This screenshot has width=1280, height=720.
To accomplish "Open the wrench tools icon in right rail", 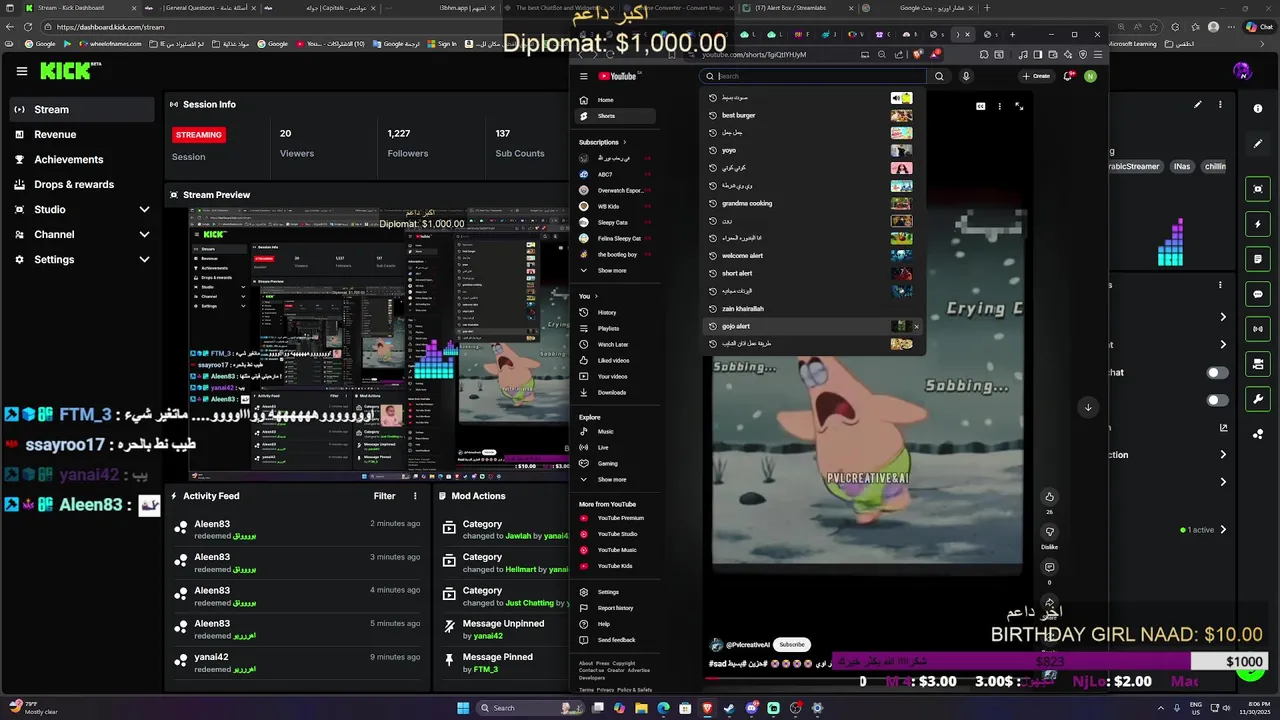I will [x=1258, y=399].
